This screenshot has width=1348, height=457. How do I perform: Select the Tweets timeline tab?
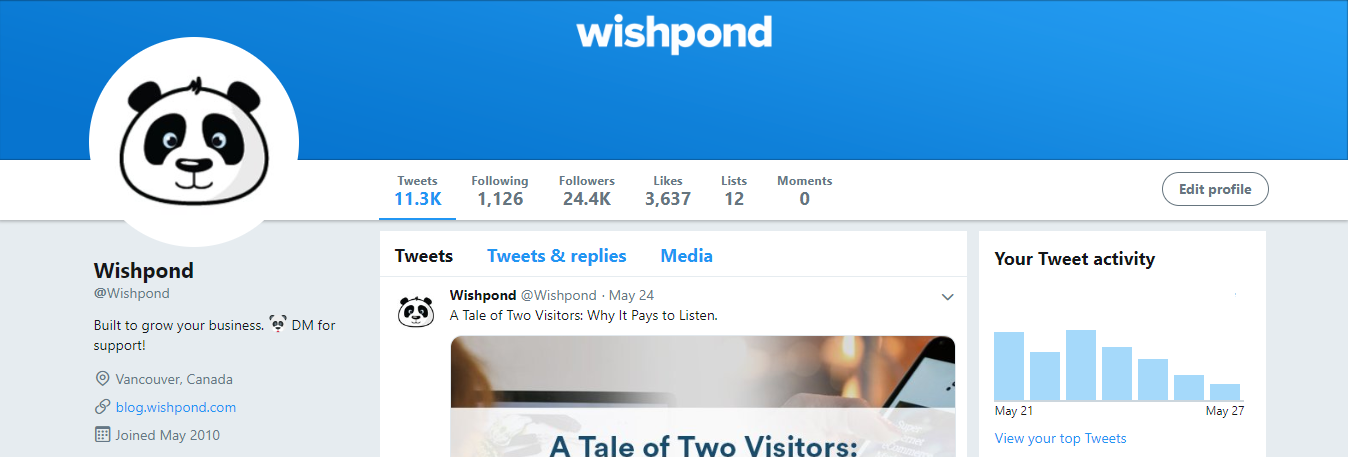click(x=424, y=256)
